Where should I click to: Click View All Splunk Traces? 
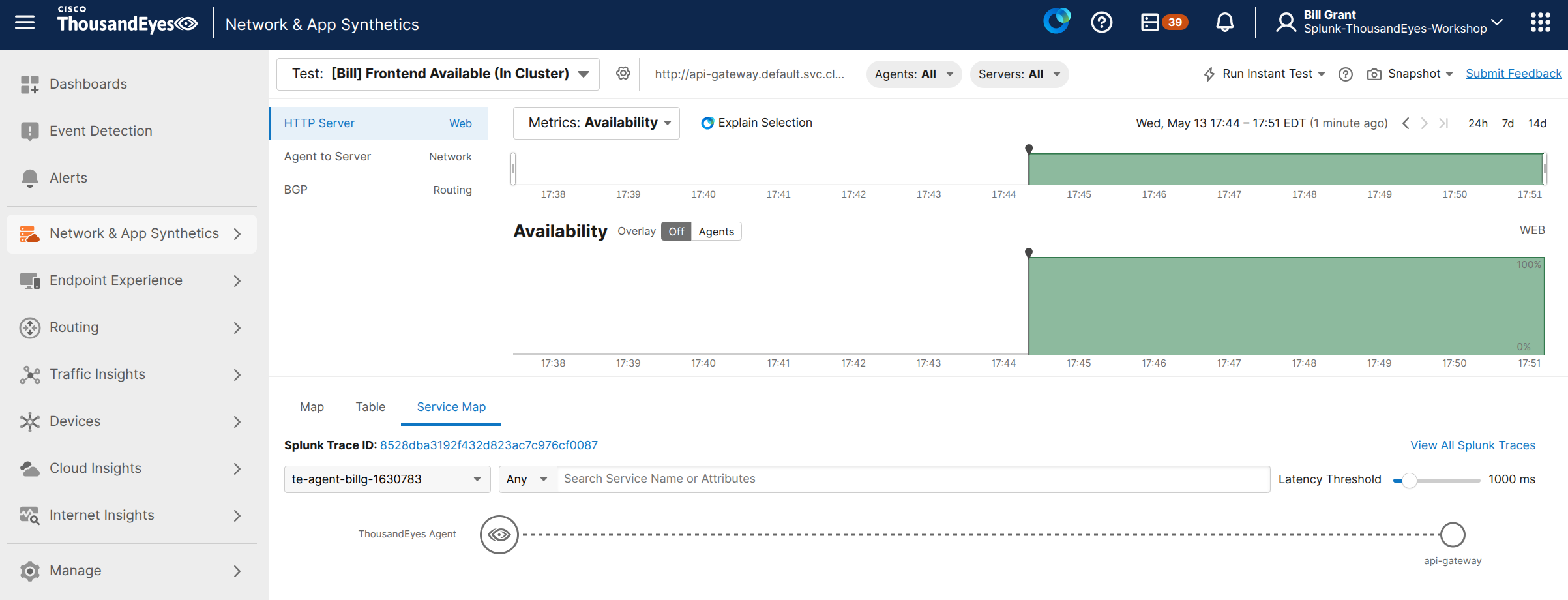1473,445
